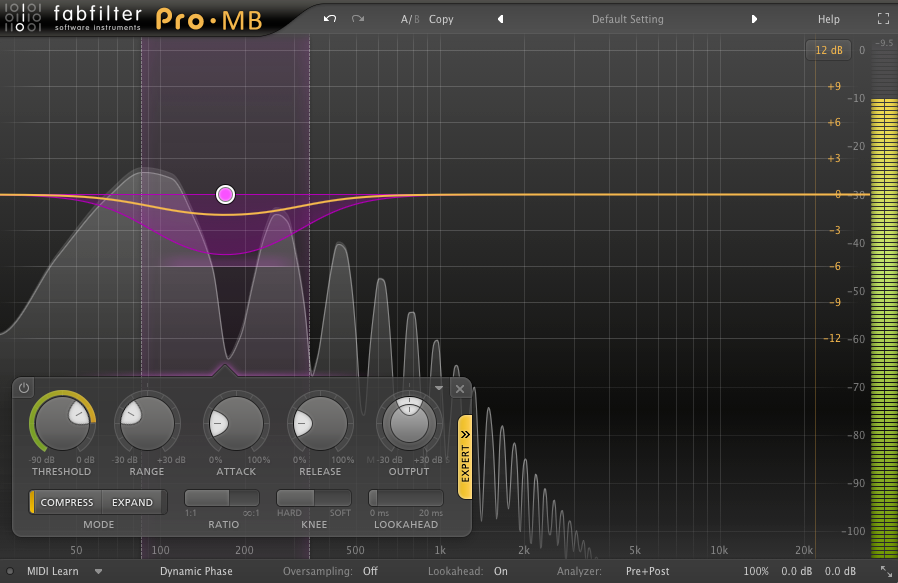Go to previous preset with left arrow
This screenshot has height=583, width=898.
pyautogui.click(x=501, y=19)
